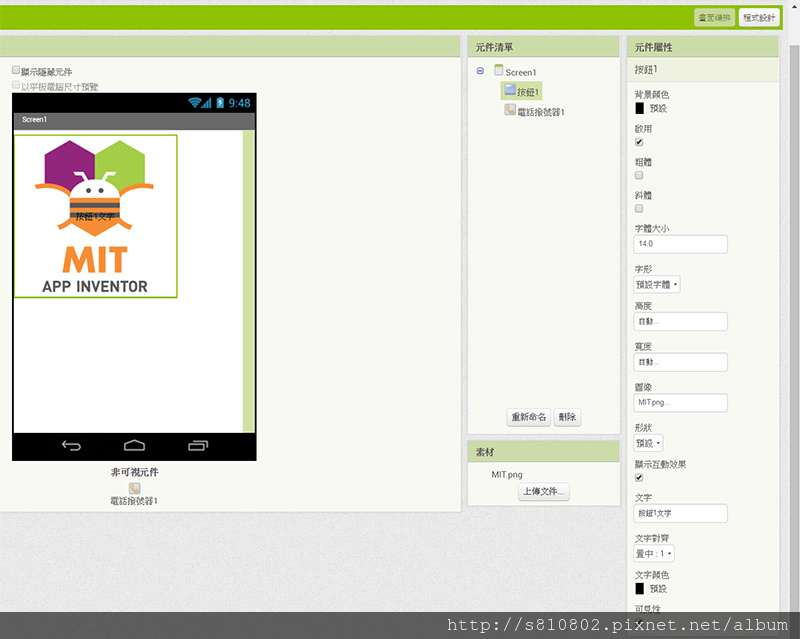Viewport: 800px width, 639px height.
Task: Click the MIT App Inventor image button in preview
Action: (x=95, y=216)
